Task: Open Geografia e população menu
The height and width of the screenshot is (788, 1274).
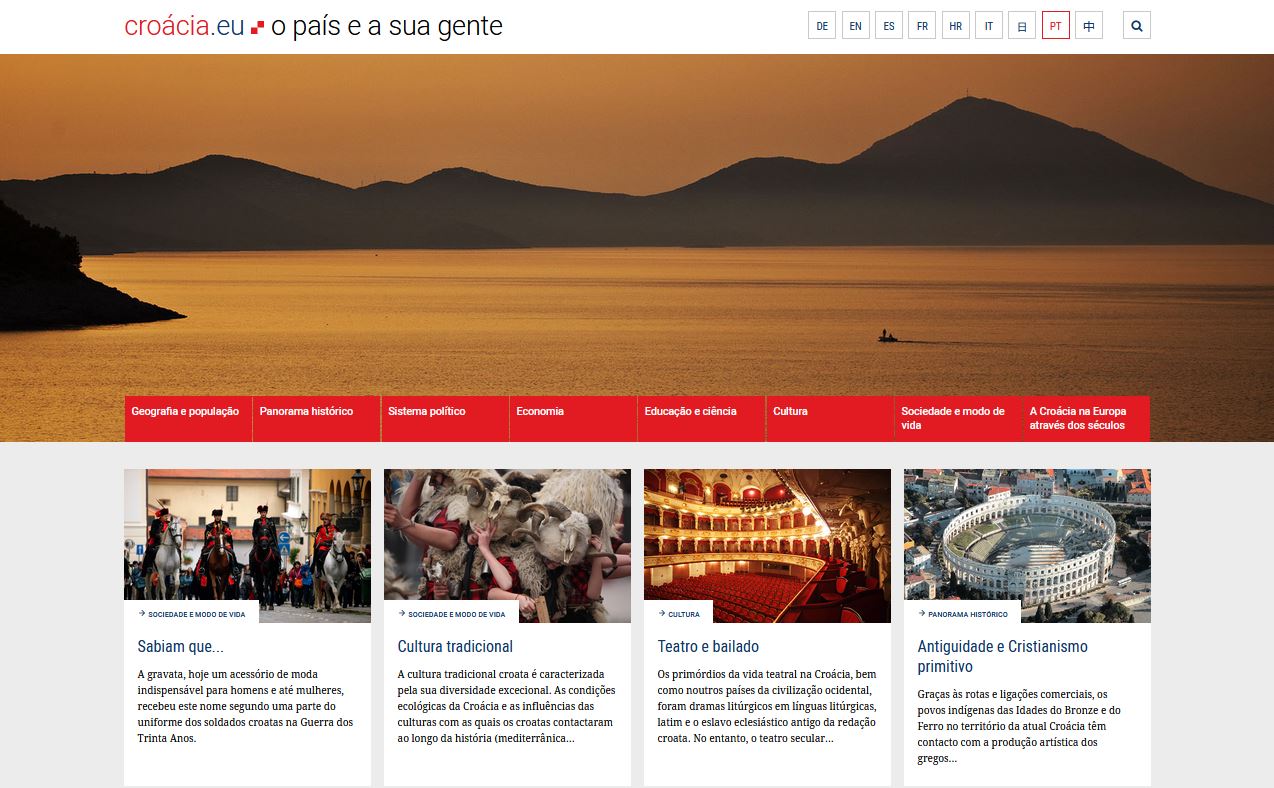Action: click(x=186, y=412)
